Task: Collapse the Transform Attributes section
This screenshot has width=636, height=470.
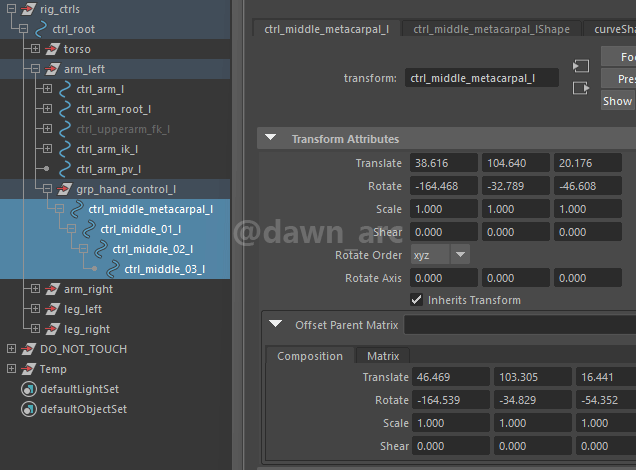Action: (x=271, y=137)
